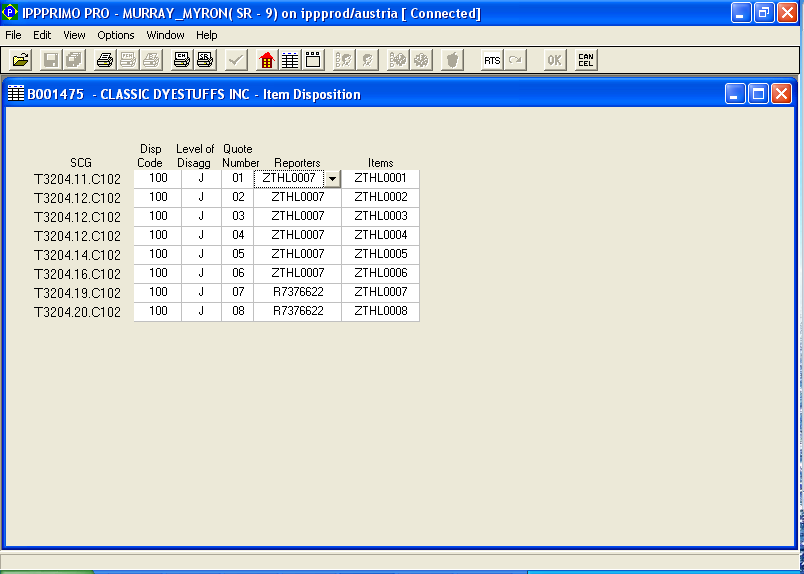This screenshot has height=574, width=804.
Task: Click the CANCEL toolbar button
Action: coord(586,61)
